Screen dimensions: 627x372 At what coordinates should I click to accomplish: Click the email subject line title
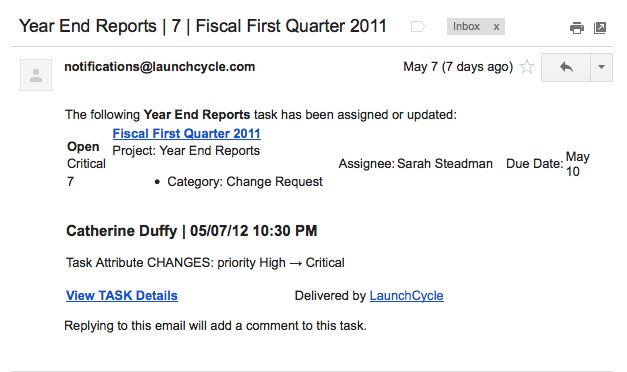[203, 26]
